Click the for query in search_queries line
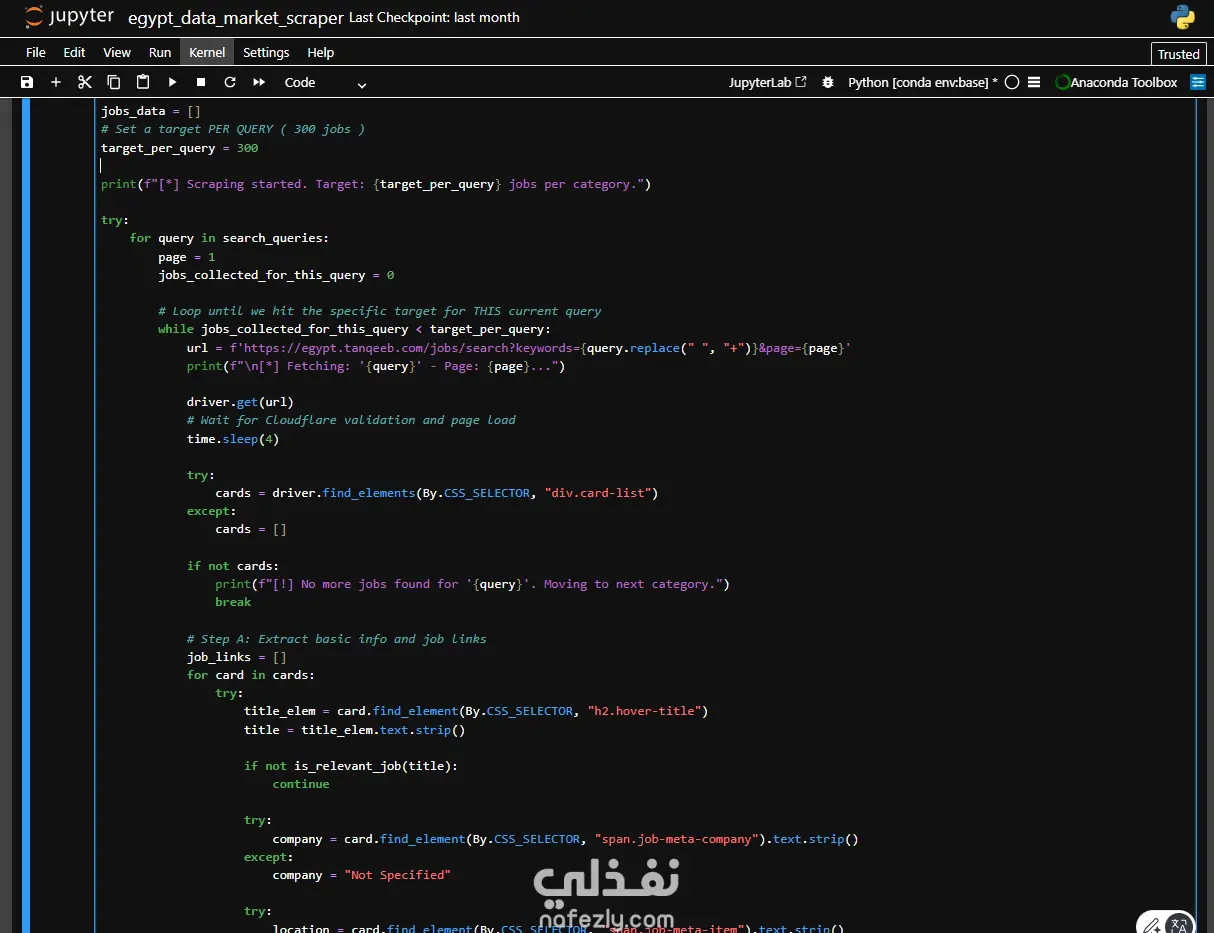The image size is (1214, 933). click(229, 238)
